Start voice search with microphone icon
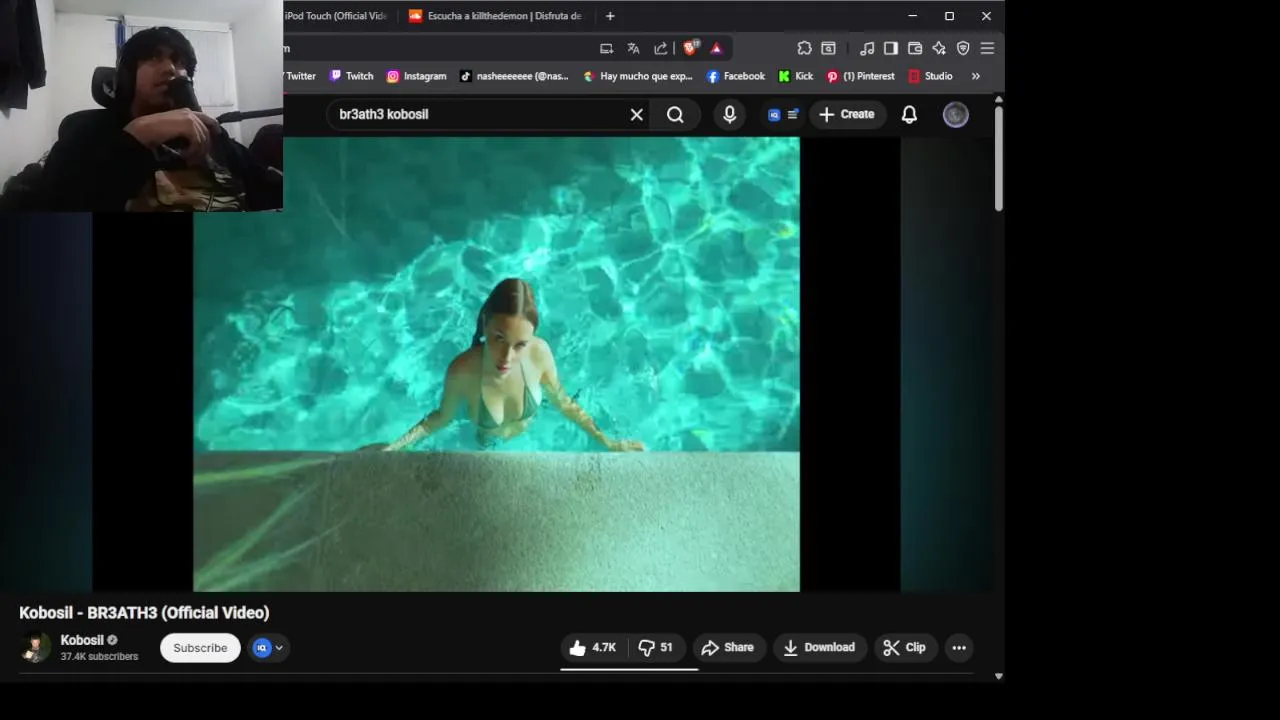The image size is (1280, 720). [729, 115]
